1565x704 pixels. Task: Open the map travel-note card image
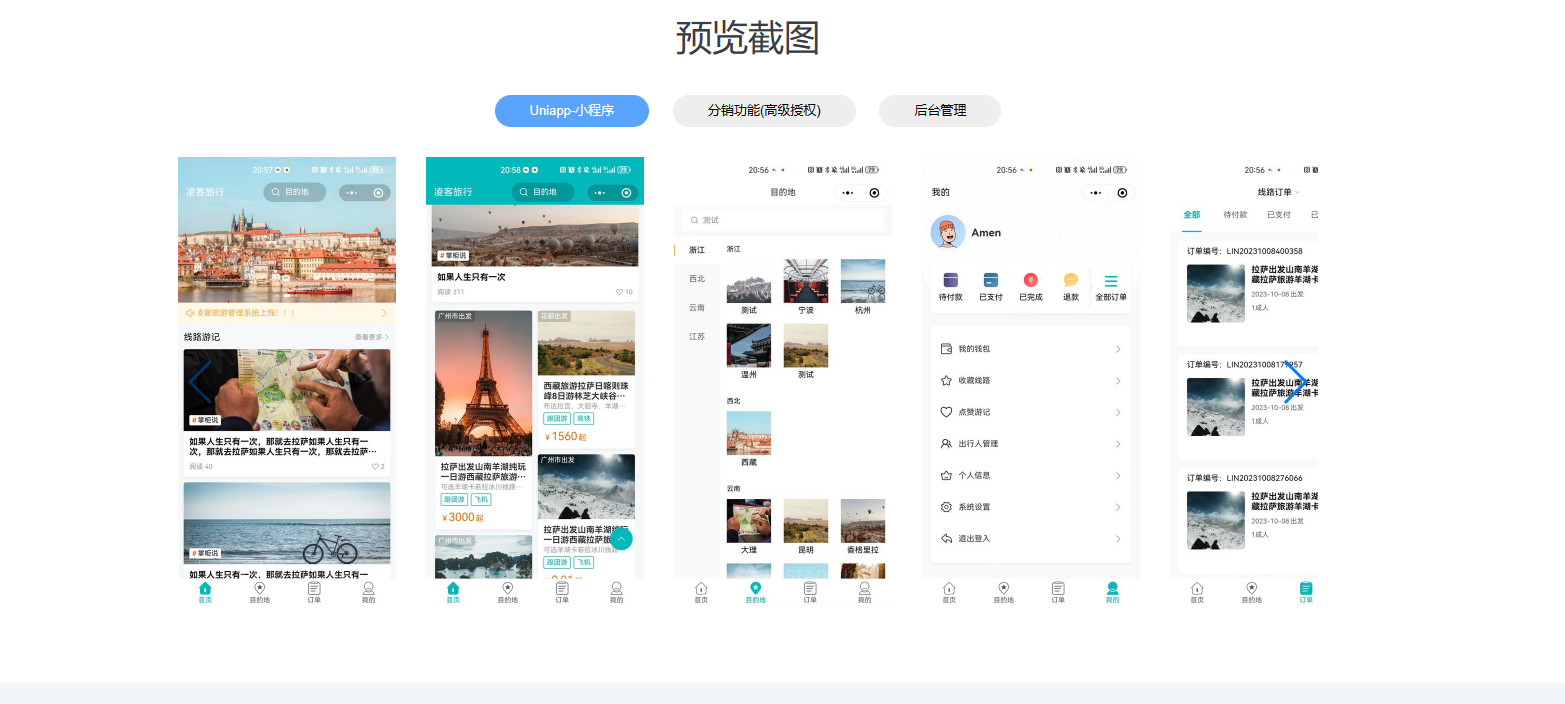[287, 390]
